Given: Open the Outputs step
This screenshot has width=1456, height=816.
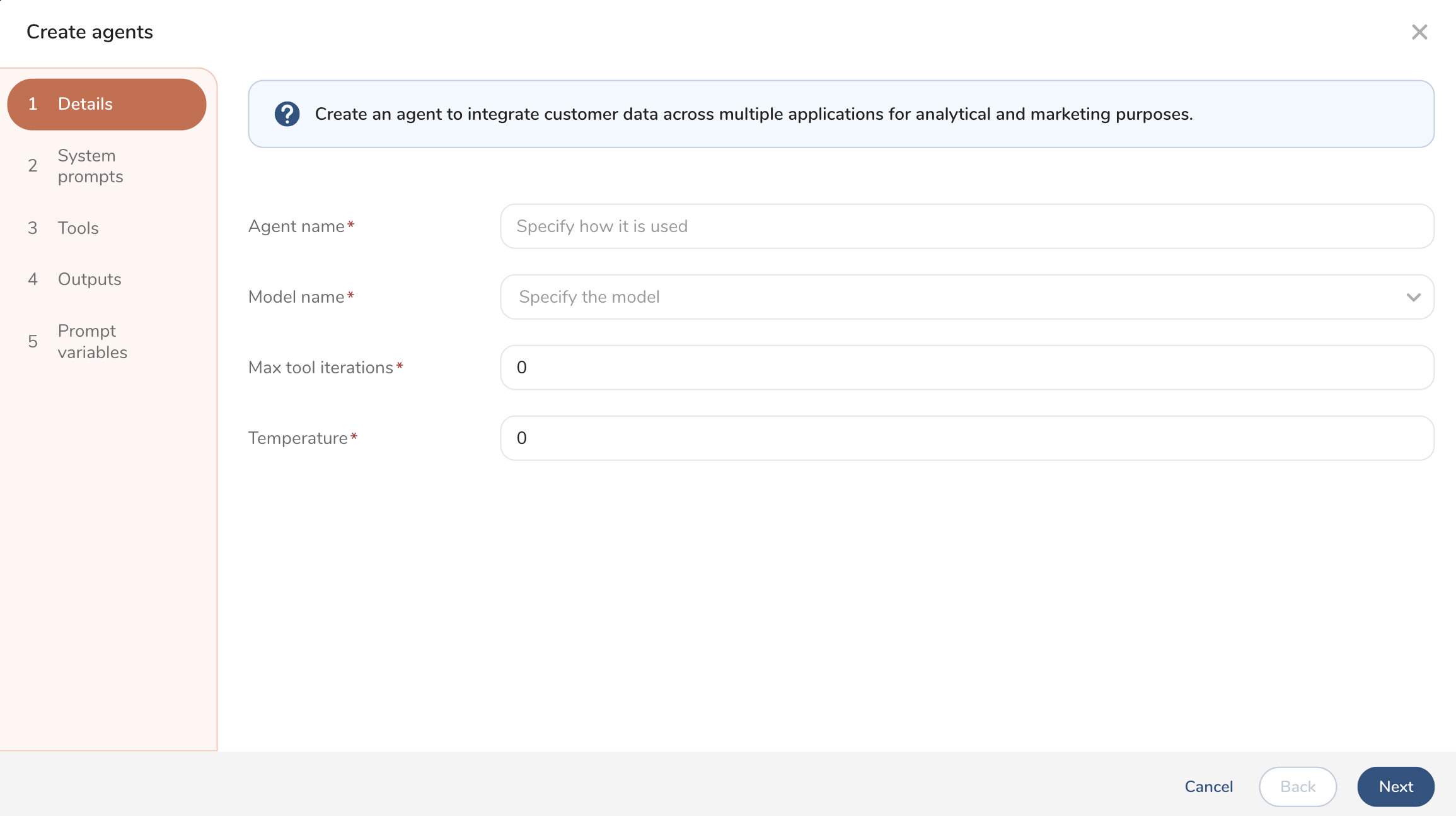Looking at the screenshot, I should pos(90,279).
